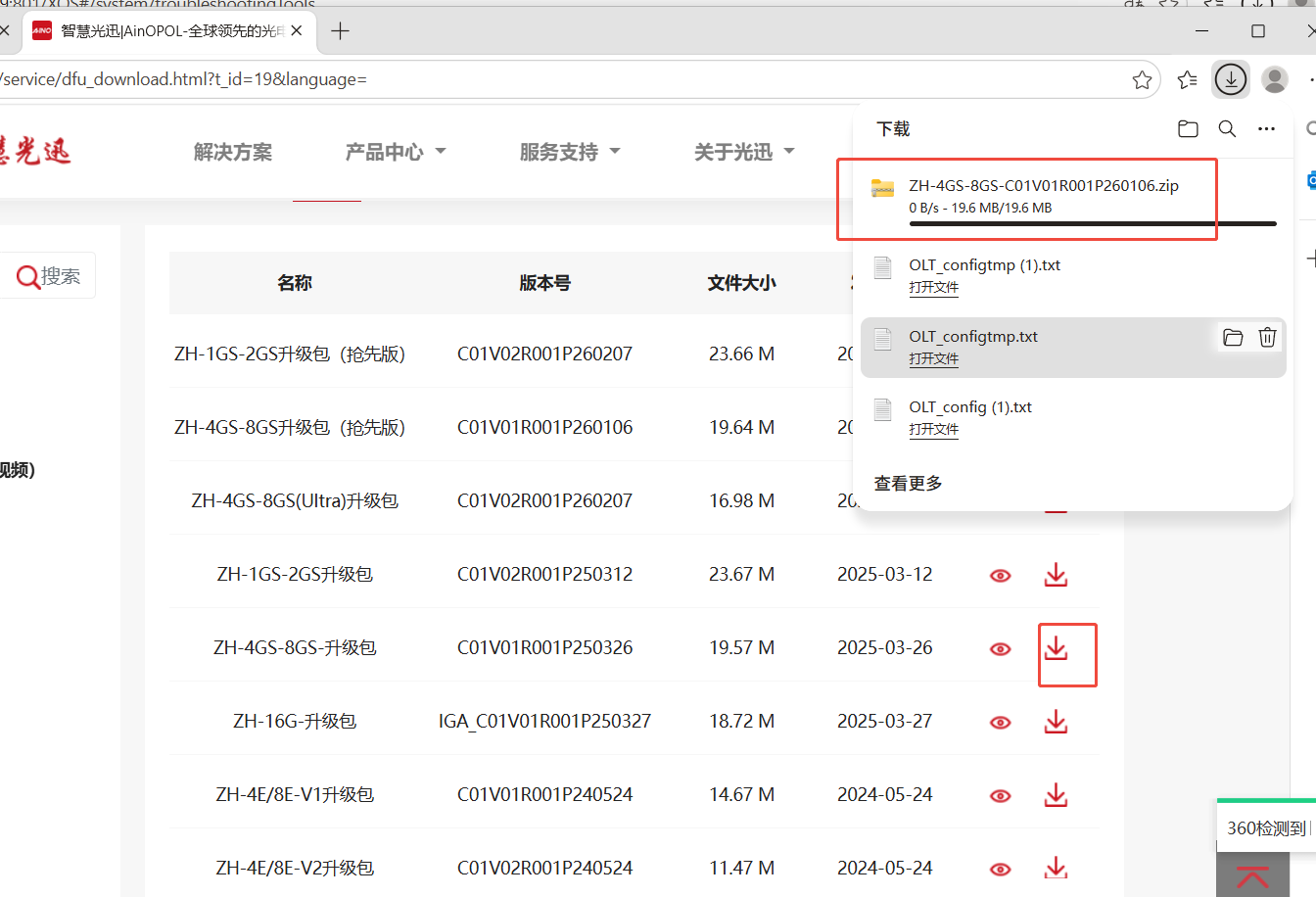The width and height of the screenshot is (1316, 897).
Task: Preview ZH-4GS-8GS-升级包 with eye icon
Action: 1000,649
